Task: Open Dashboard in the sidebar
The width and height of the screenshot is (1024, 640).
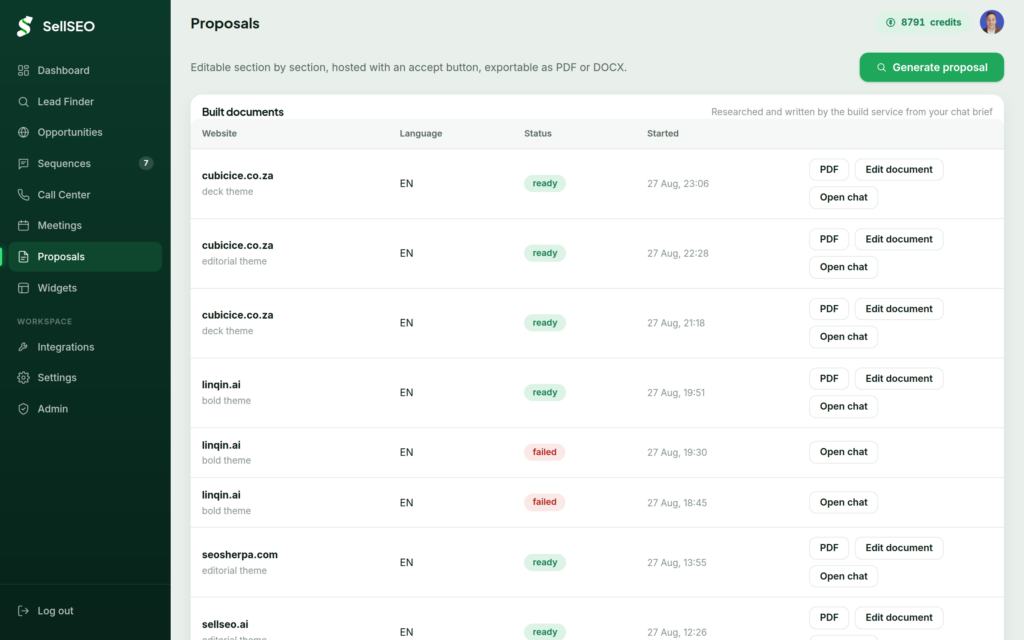Action: click(x=85, y=71)
